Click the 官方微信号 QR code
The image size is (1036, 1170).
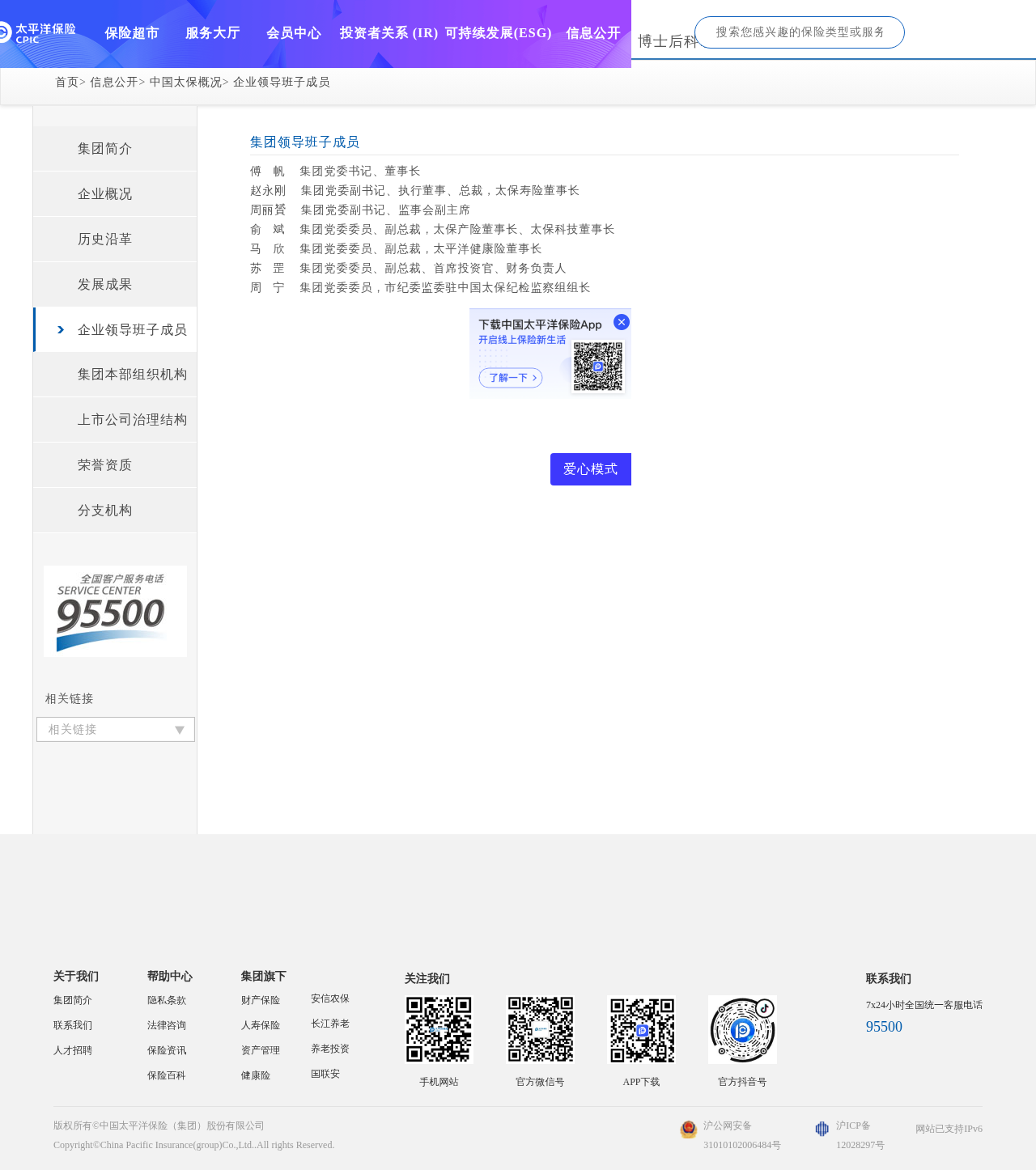click(540, 1029)
